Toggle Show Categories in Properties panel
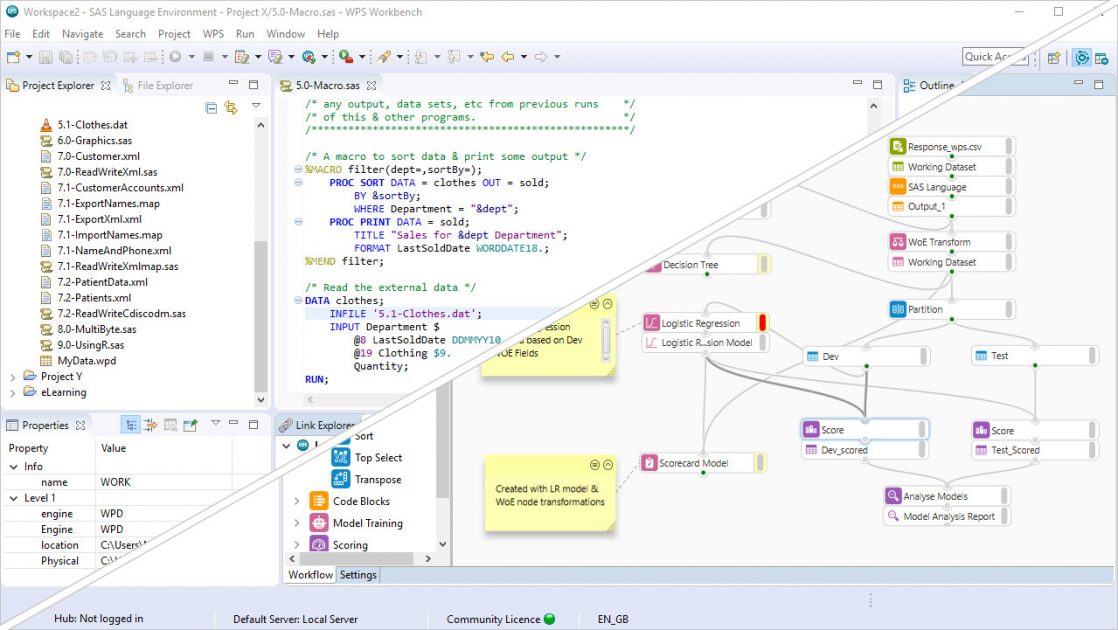 point(130,425)
